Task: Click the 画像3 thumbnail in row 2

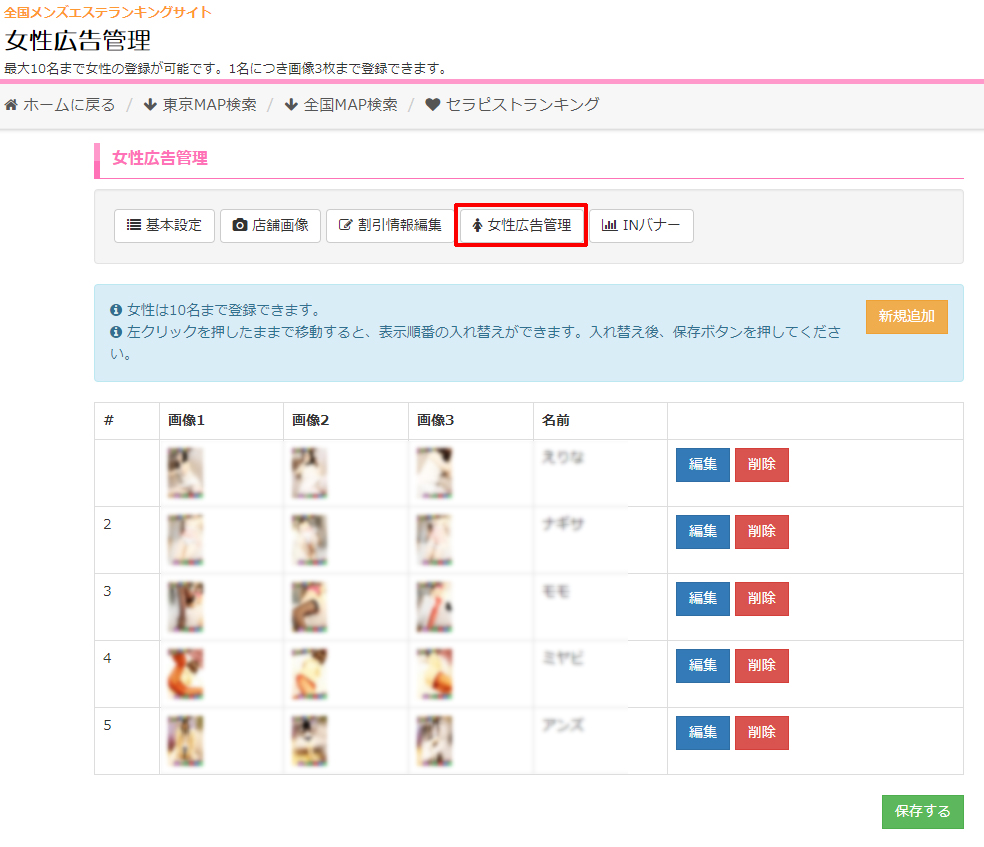Action: [434, 540]
